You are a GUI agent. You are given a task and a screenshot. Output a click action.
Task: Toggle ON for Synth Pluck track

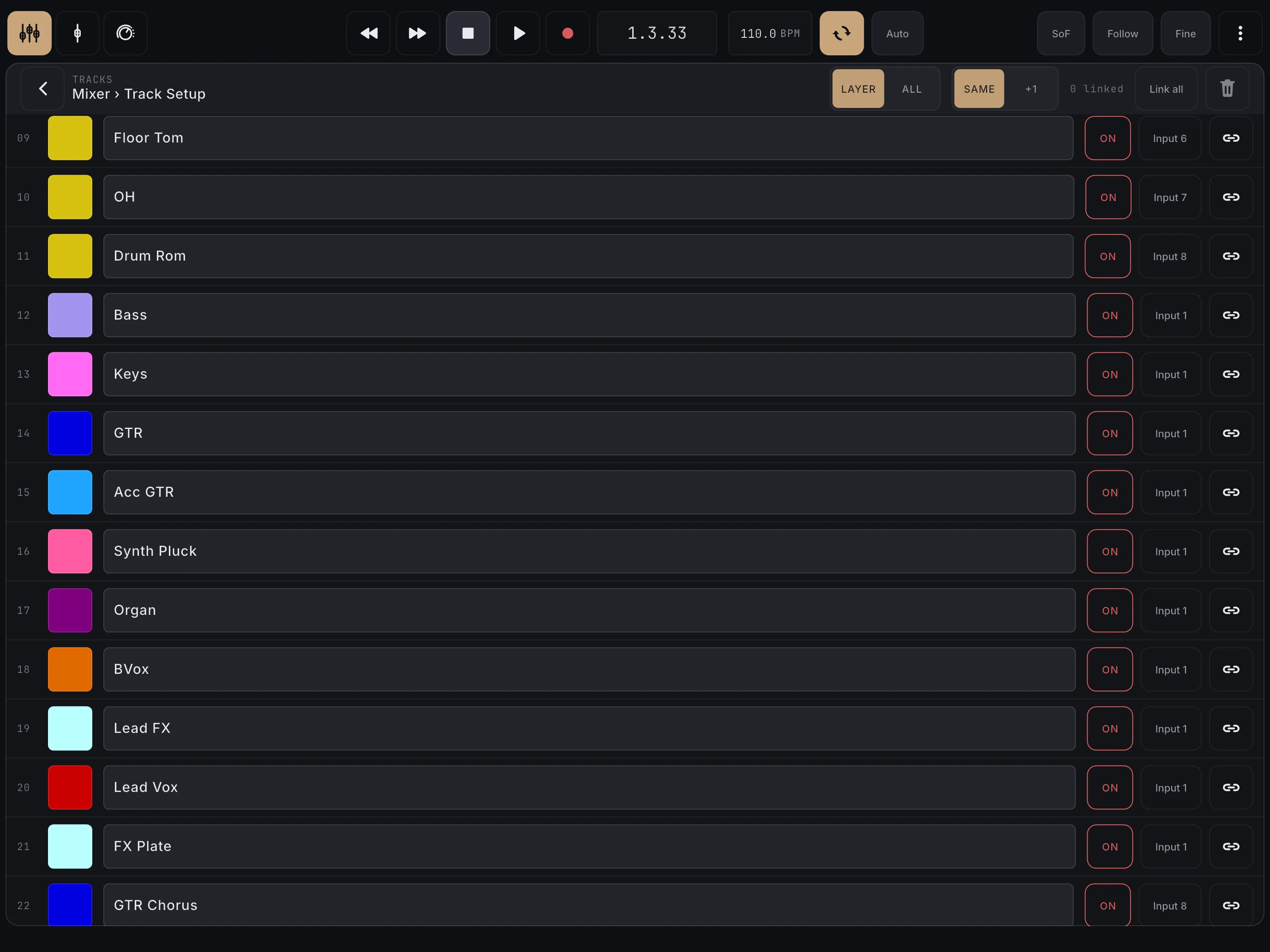coord(1110,552)
